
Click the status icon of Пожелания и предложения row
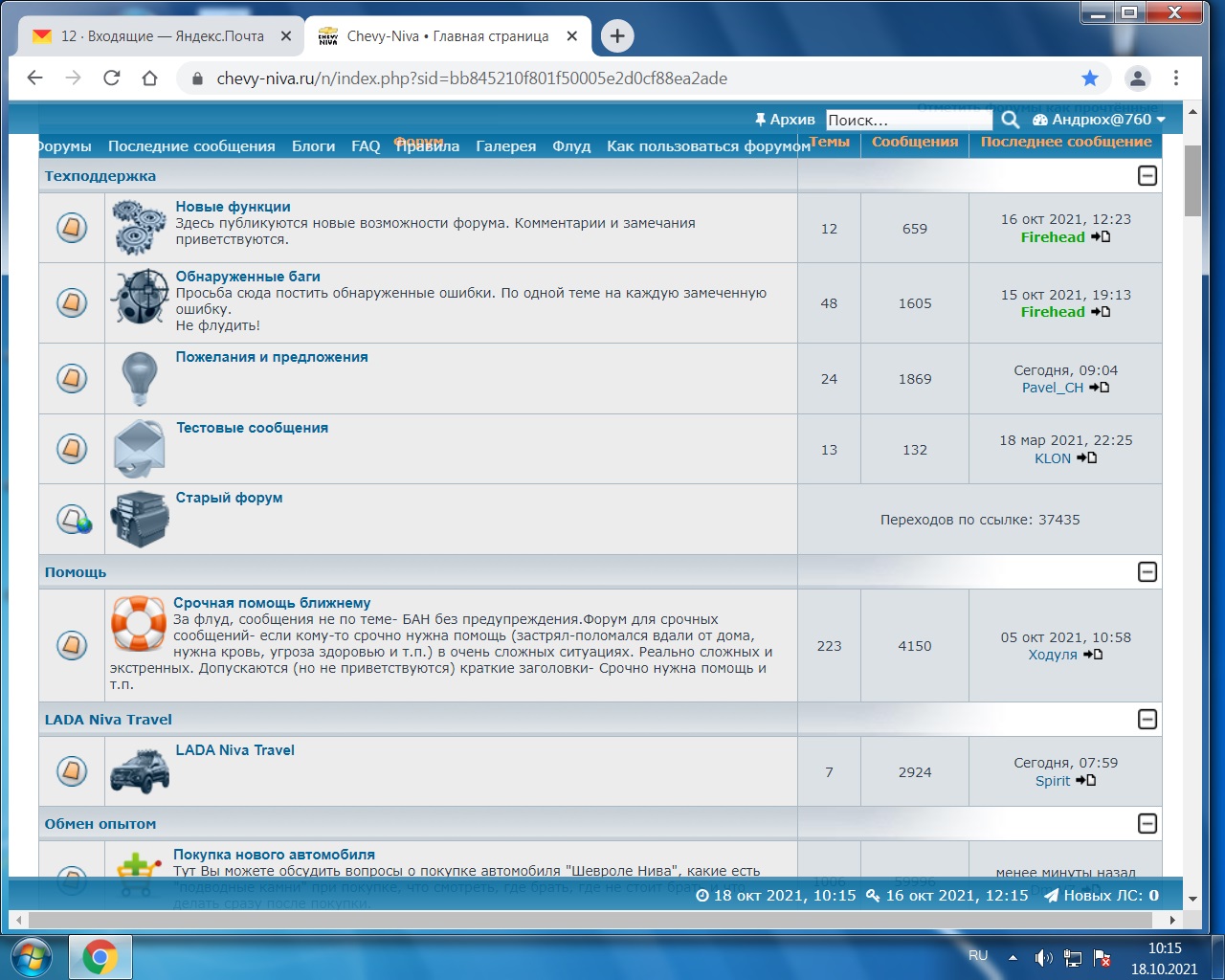72,378
